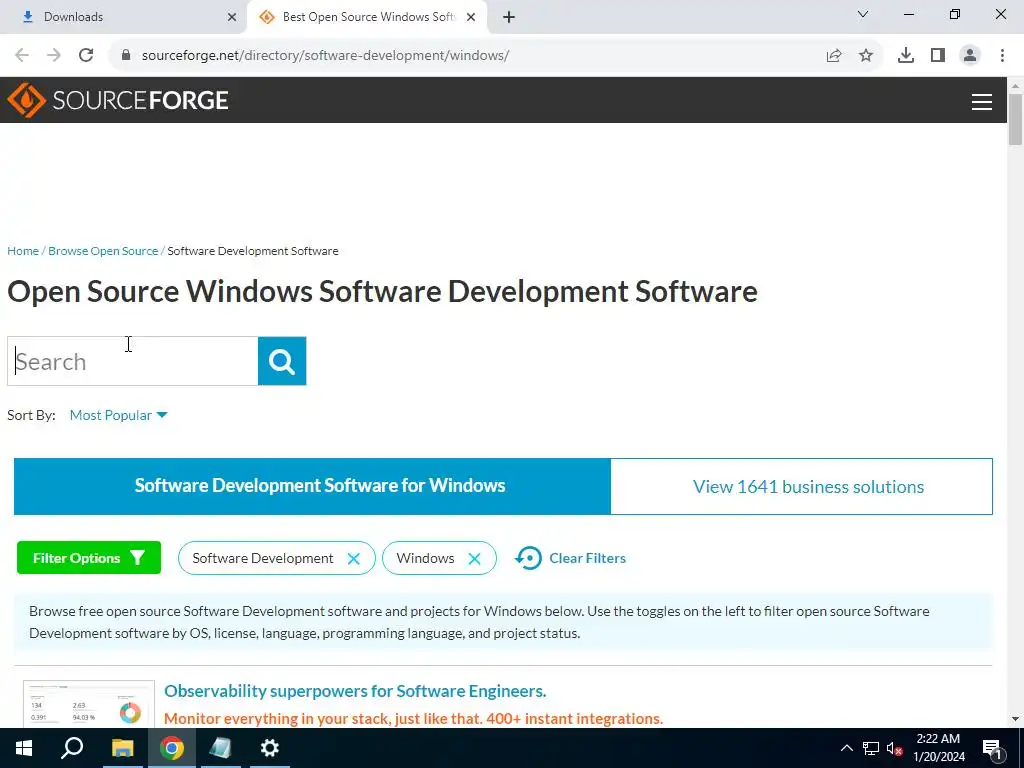Click scrollbar down arrow
The height and width of the screenshot is (768, 1024).
click(1015, 719)
